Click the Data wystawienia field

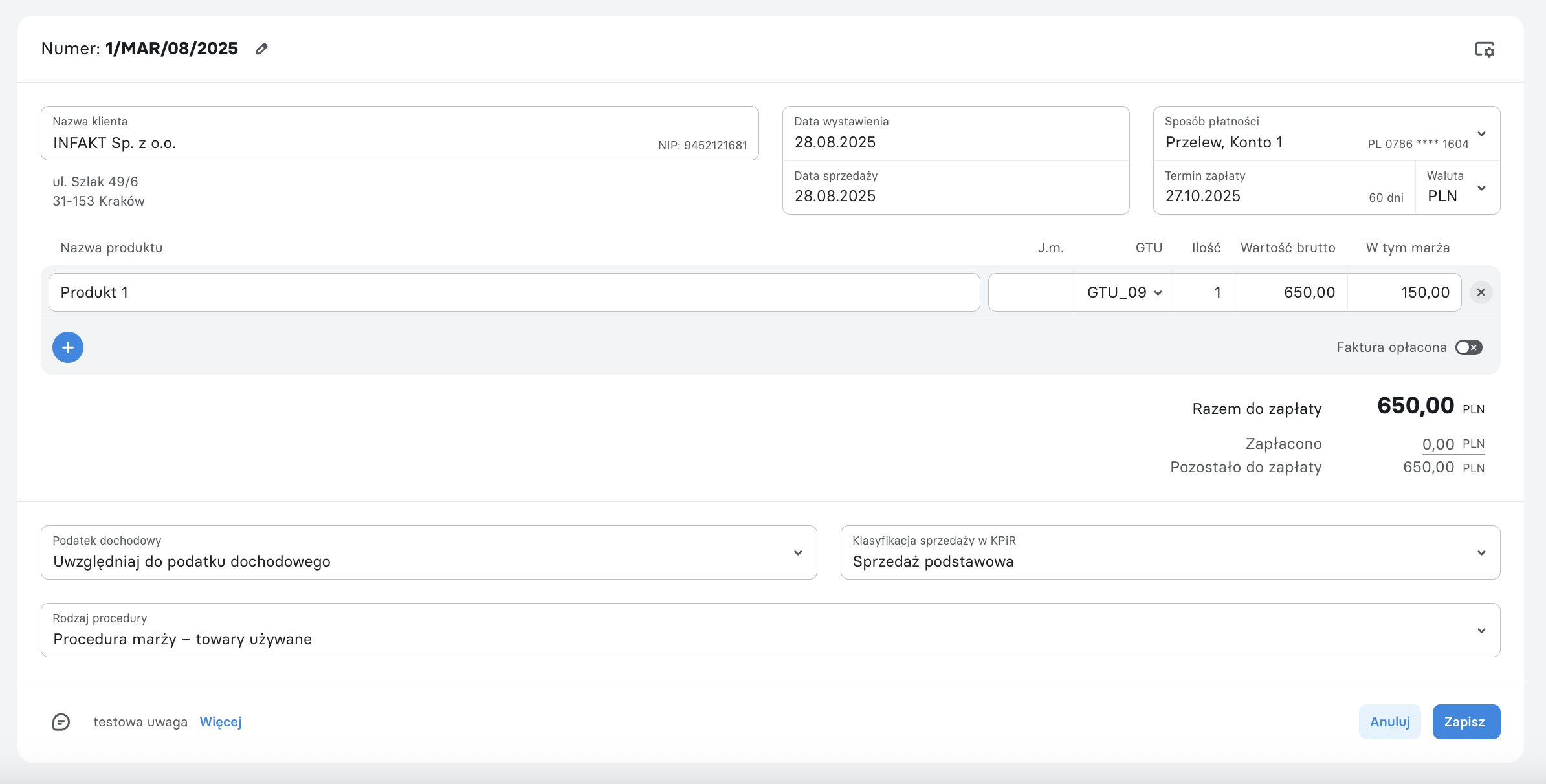pyautogui.click(x=956, y=134)
